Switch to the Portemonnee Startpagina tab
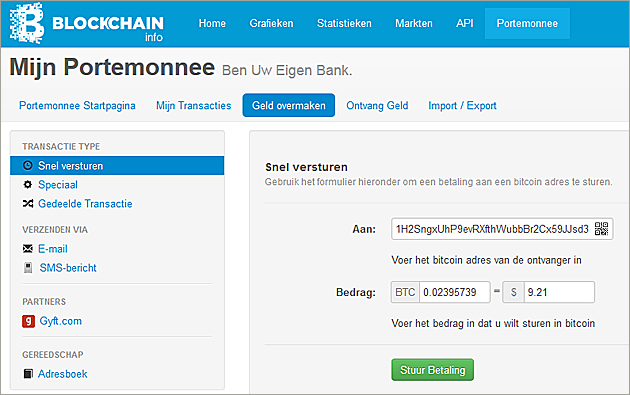The height and width of the screenshot is (395, 630). coord(77,105)
